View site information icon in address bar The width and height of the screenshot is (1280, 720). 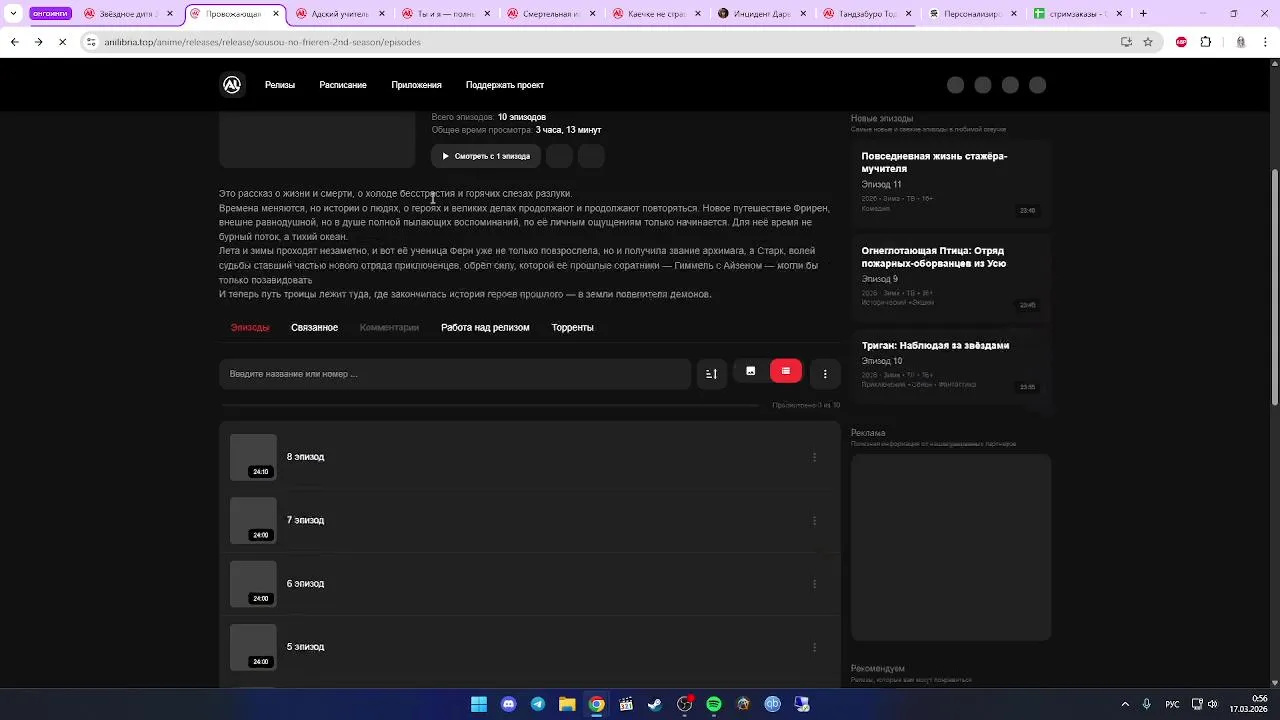91,42
